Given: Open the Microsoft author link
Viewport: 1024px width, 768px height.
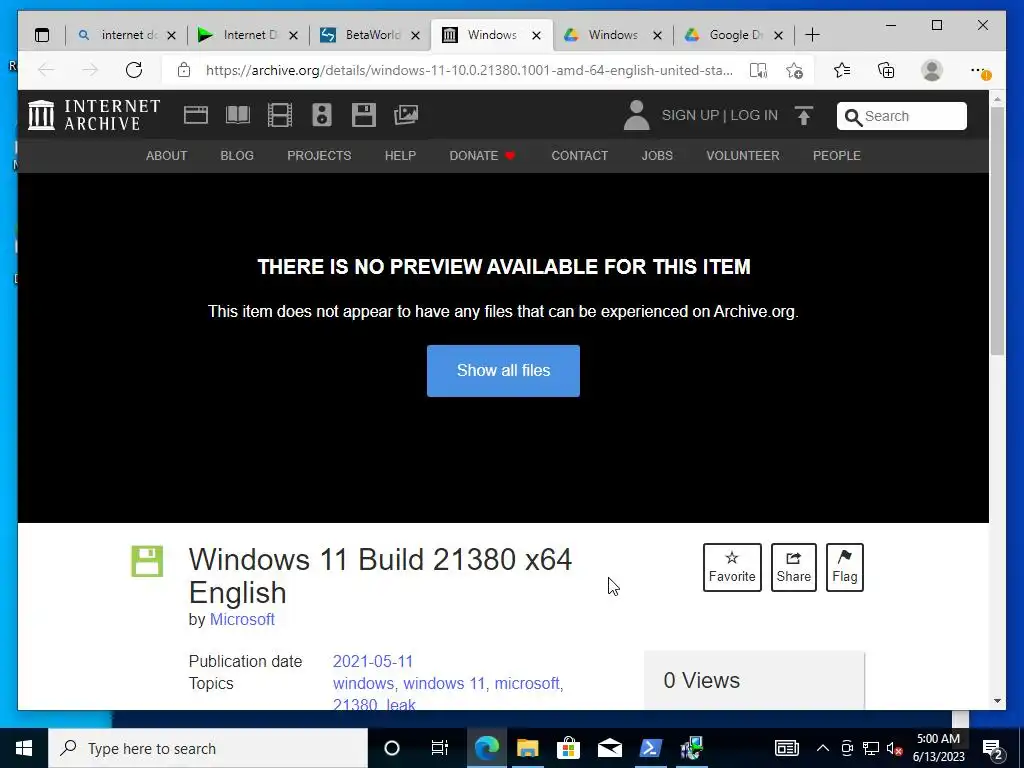Looking at the screenshot, I should [242, 619].
